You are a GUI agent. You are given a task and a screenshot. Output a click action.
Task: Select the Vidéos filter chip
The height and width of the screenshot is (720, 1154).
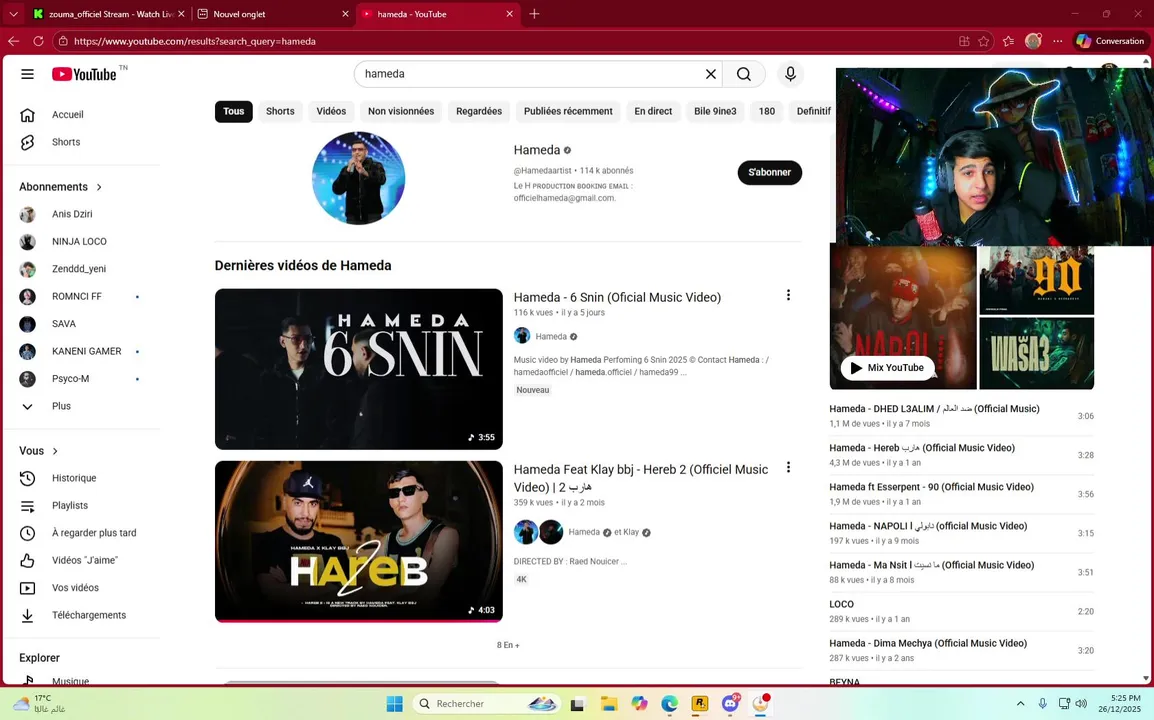[x=331, y=111]
